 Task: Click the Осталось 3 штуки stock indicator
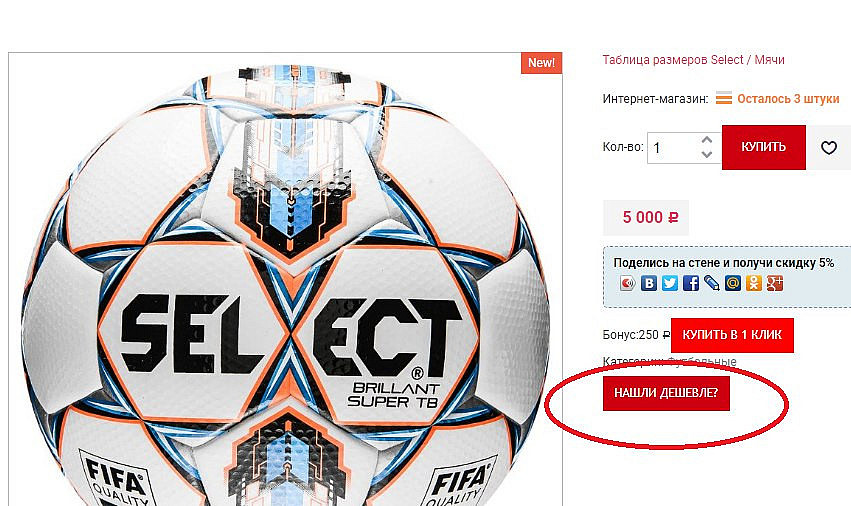(x=788, y=99)
